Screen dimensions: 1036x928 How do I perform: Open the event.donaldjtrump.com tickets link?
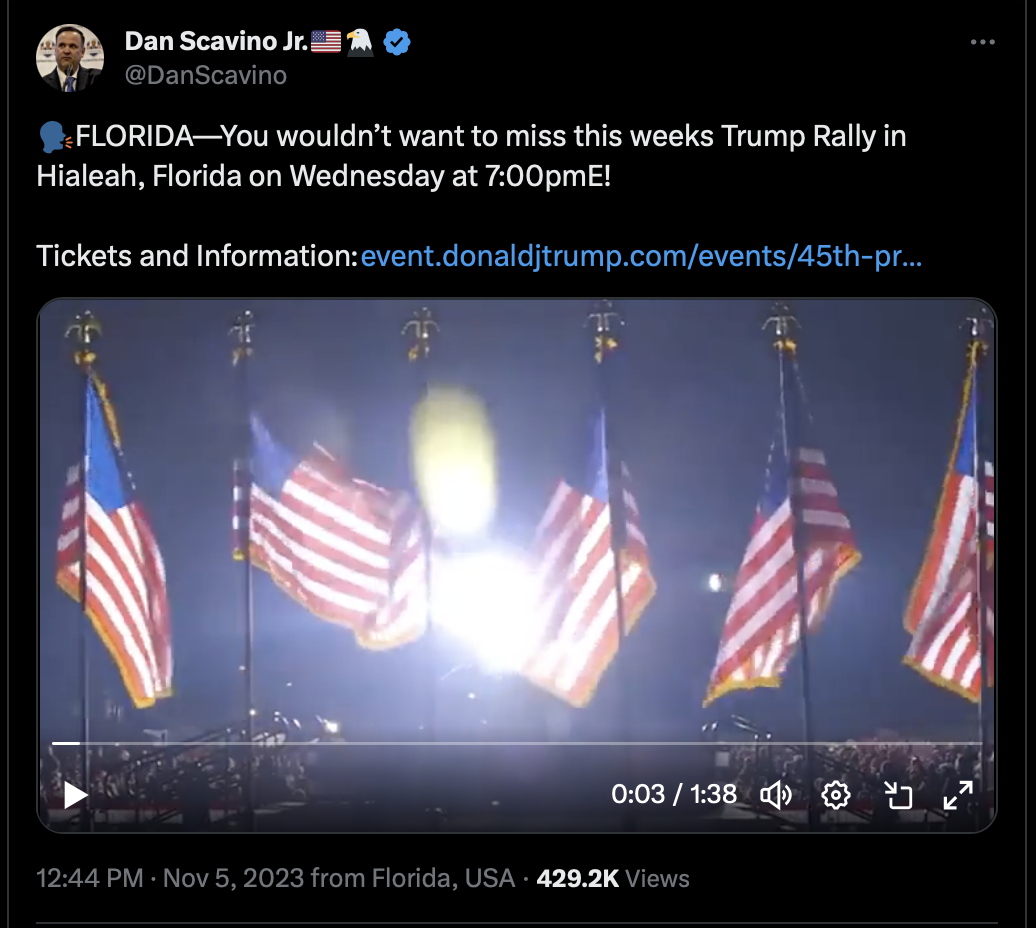click(x=641, y=256)
